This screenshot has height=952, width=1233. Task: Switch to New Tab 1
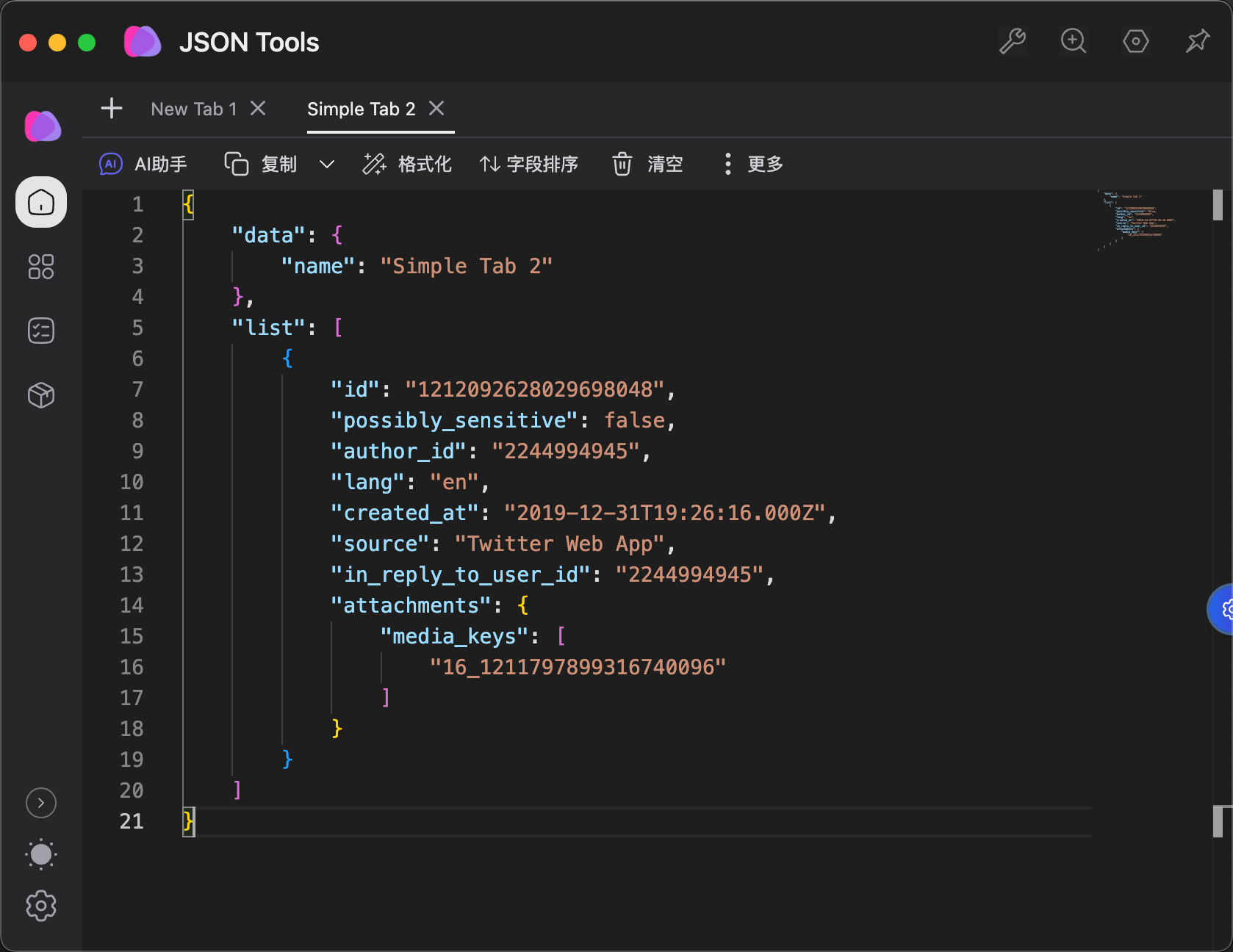pyautogui.click(x=194, y=109)
